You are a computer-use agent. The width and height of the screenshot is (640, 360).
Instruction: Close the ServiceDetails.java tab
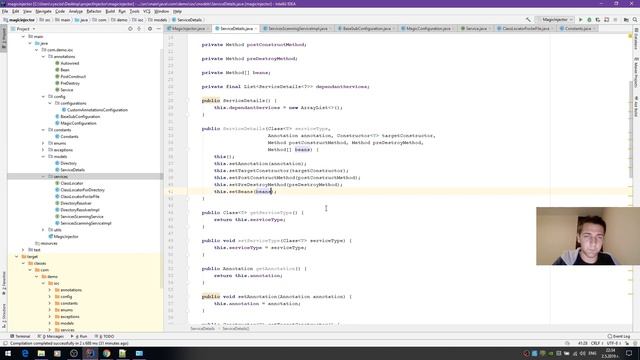256,29
